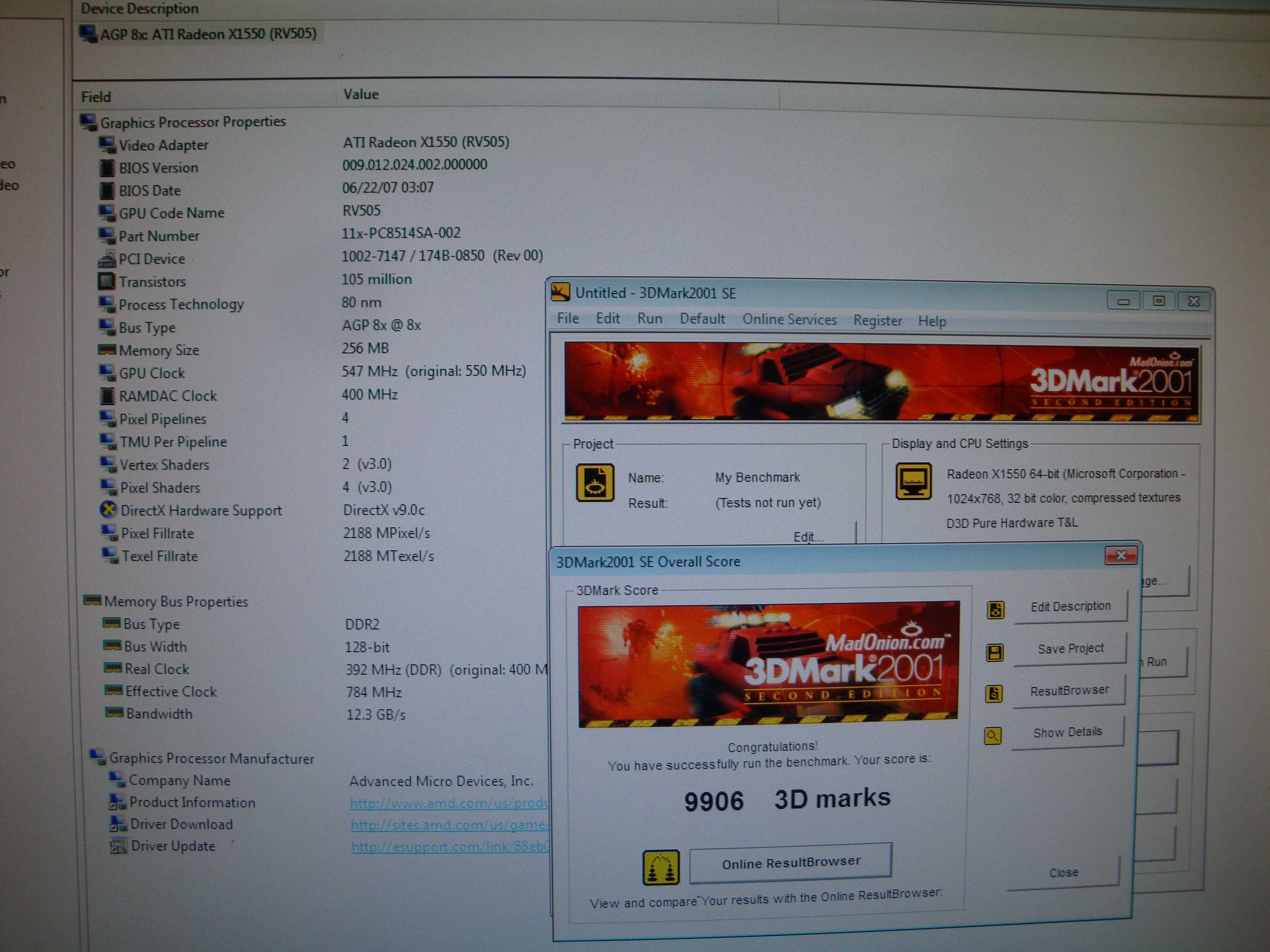The image size is (1270, 952).
Task: Click the Close button in score dialog
Action: [x=1063, y=873]
